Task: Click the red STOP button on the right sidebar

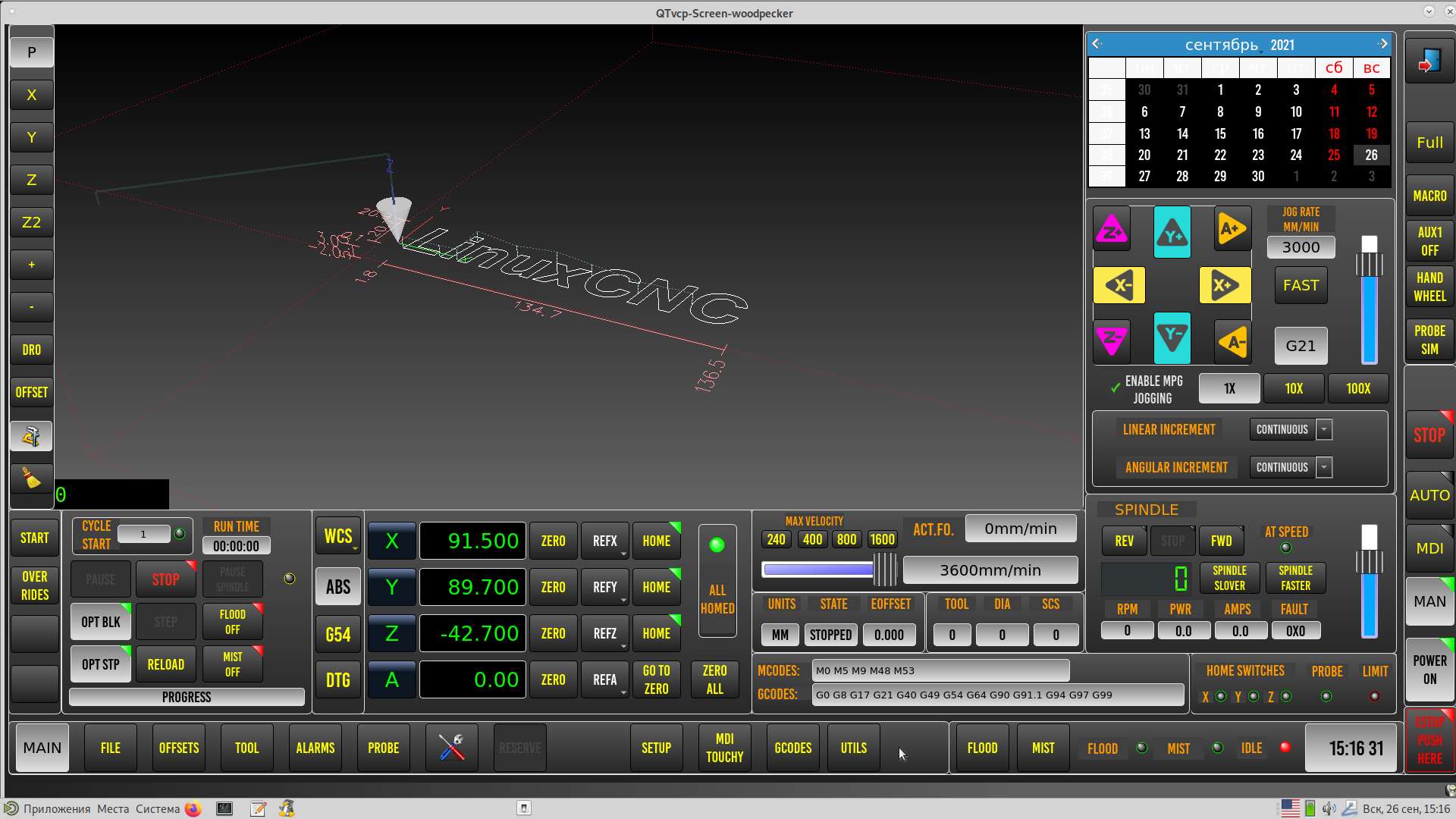Action: click(x=1429, y=435)
